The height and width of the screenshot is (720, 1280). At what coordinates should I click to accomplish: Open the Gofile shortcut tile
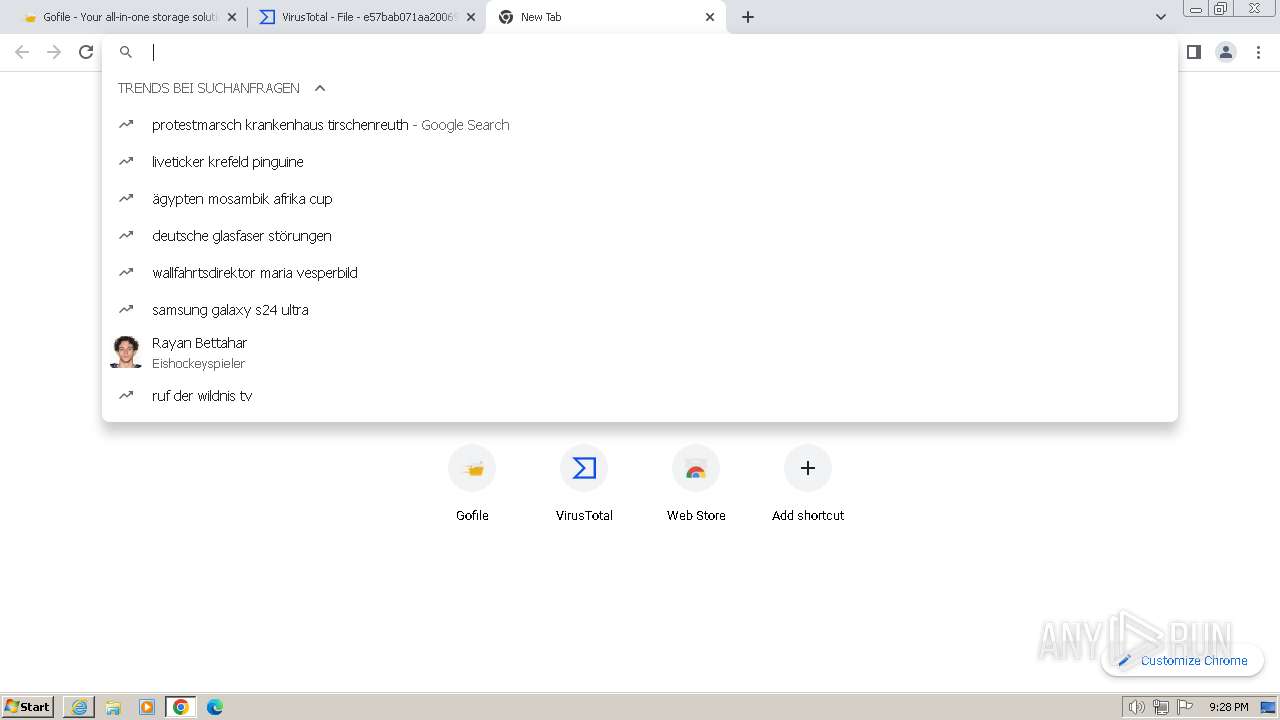click(x=472, y=484)
